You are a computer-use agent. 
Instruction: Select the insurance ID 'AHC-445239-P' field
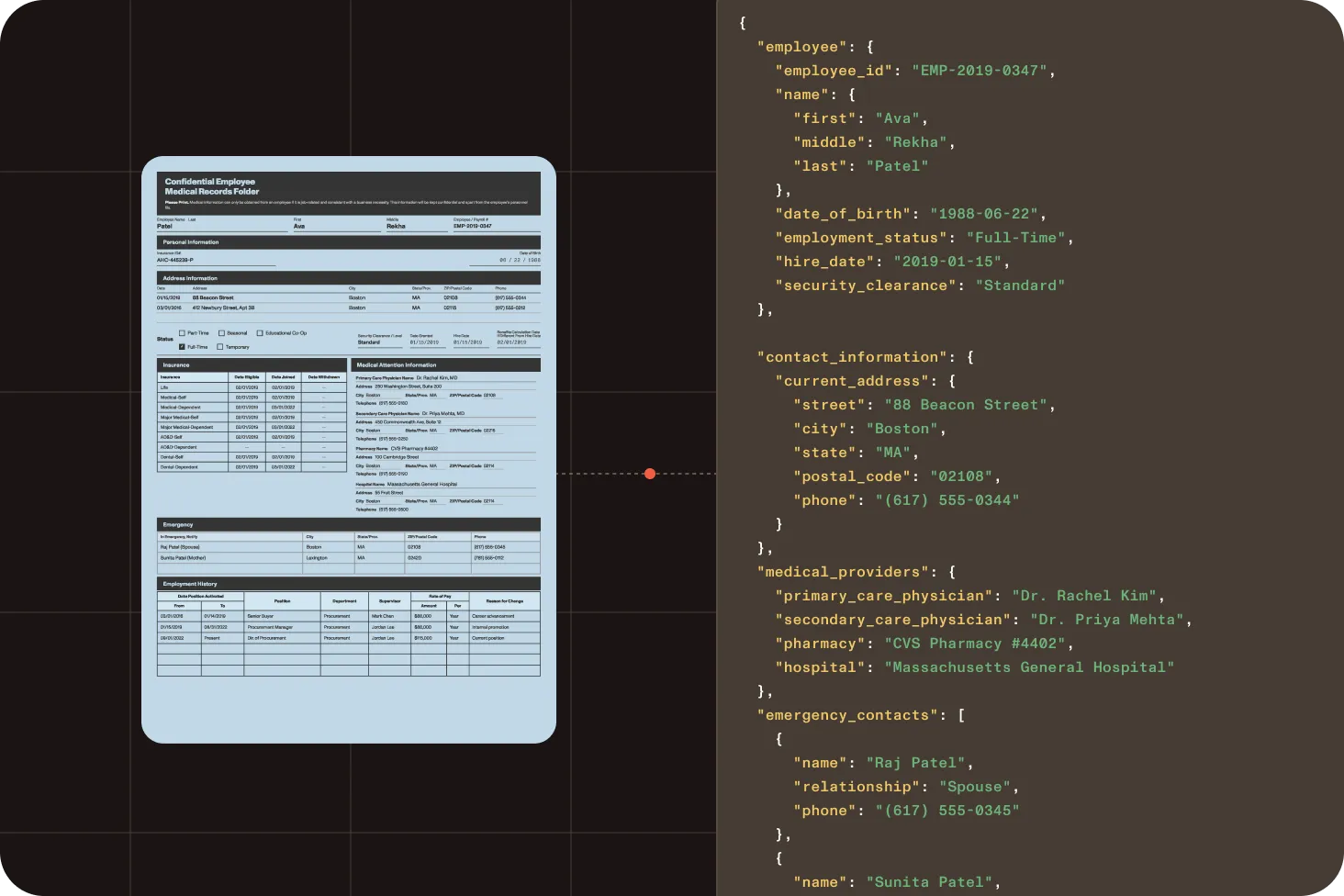216,260
